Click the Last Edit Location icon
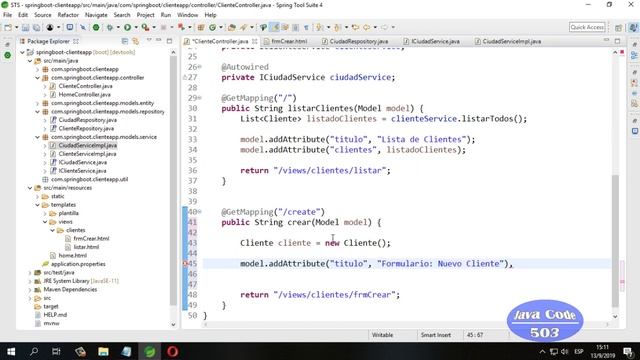Image resolution: width=640 pixels, height=360 pixels. coord(356,27)
